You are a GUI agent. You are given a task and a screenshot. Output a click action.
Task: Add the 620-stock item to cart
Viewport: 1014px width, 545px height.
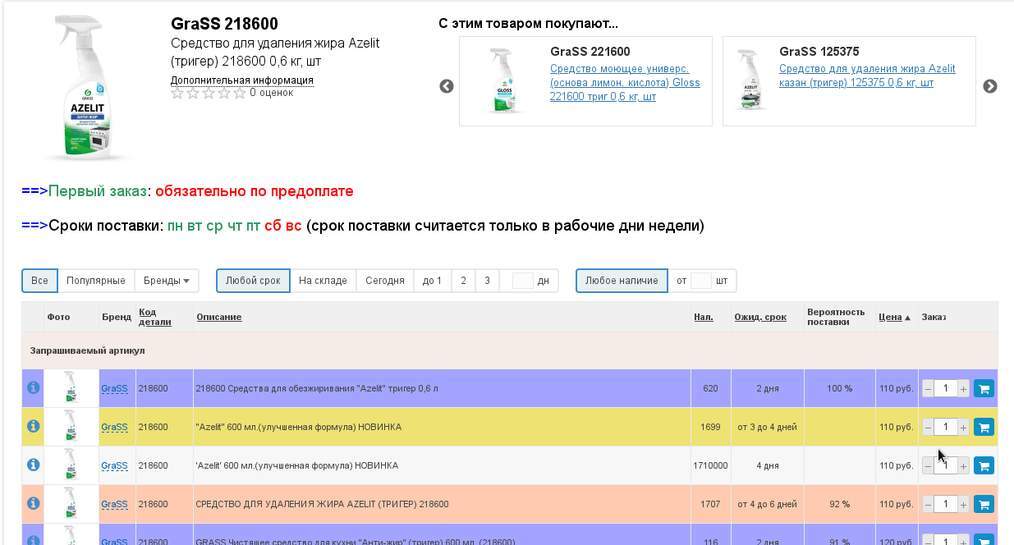pos(984,389)
